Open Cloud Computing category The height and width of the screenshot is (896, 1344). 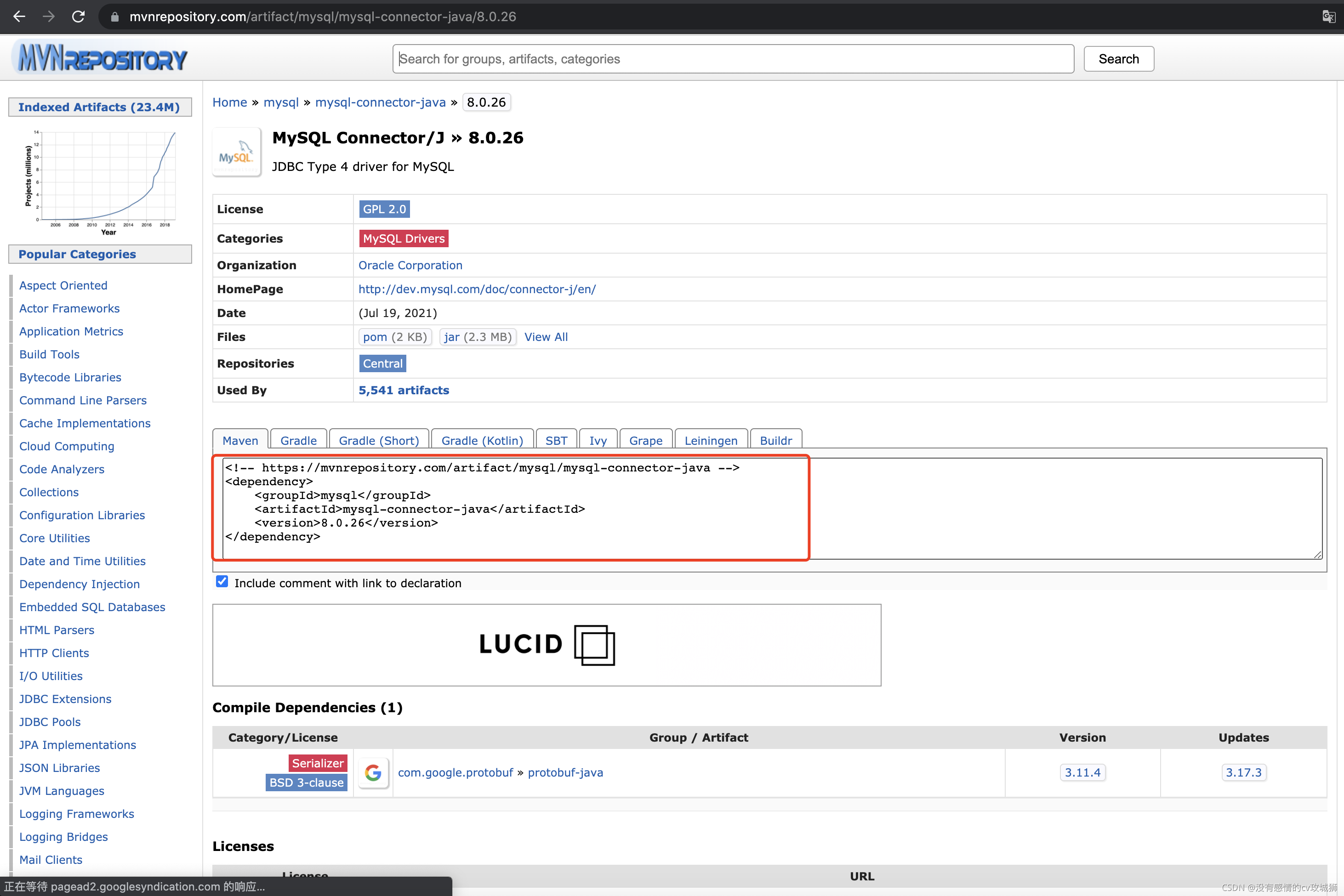(x=67, y=446)
